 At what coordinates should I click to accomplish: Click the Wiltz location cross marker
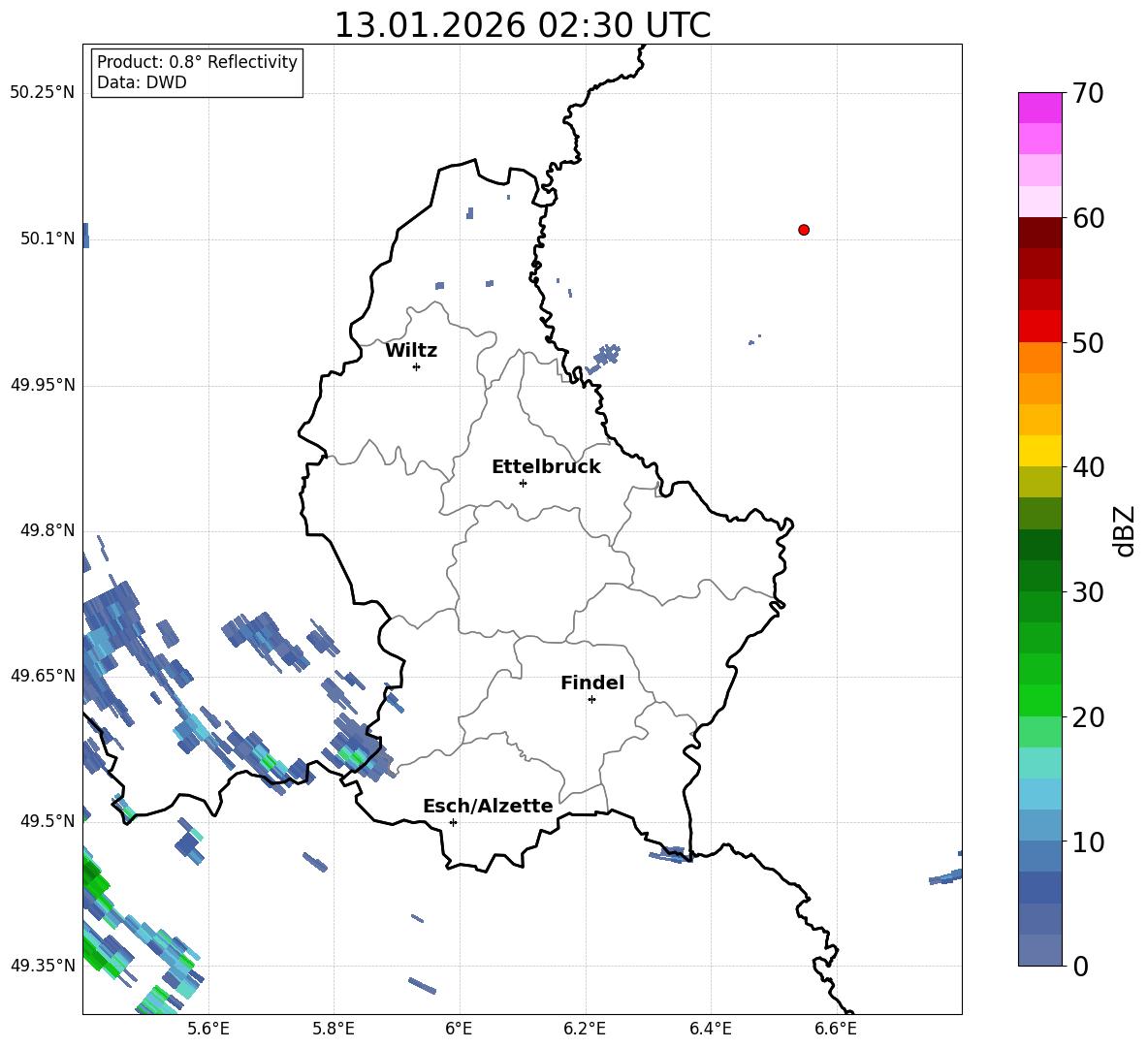pos(417,366)
